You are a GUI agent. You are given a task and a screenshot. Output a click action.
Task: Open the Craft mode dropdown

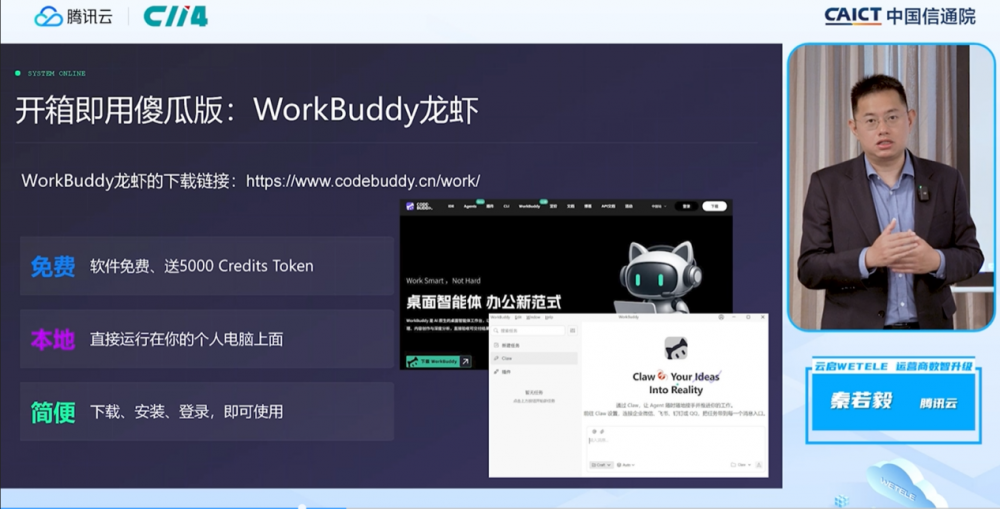pyautogui.click(x=601, y=465)
